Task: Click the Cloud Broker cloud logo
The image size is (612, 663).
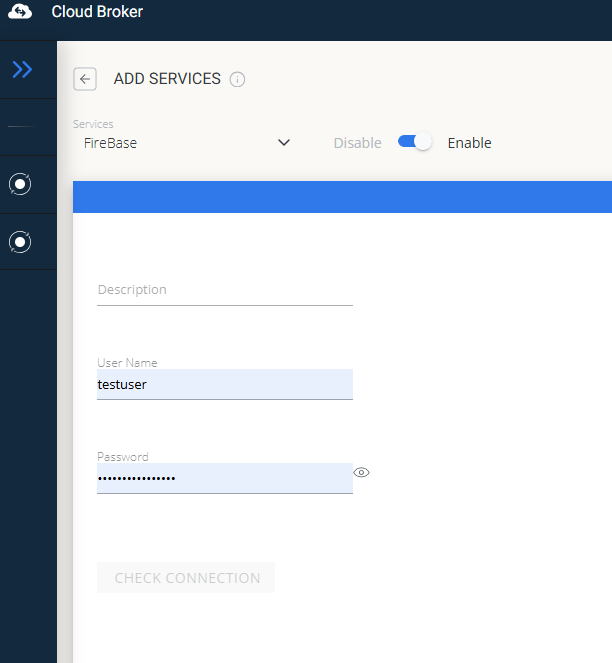Action: pos(21,13)
